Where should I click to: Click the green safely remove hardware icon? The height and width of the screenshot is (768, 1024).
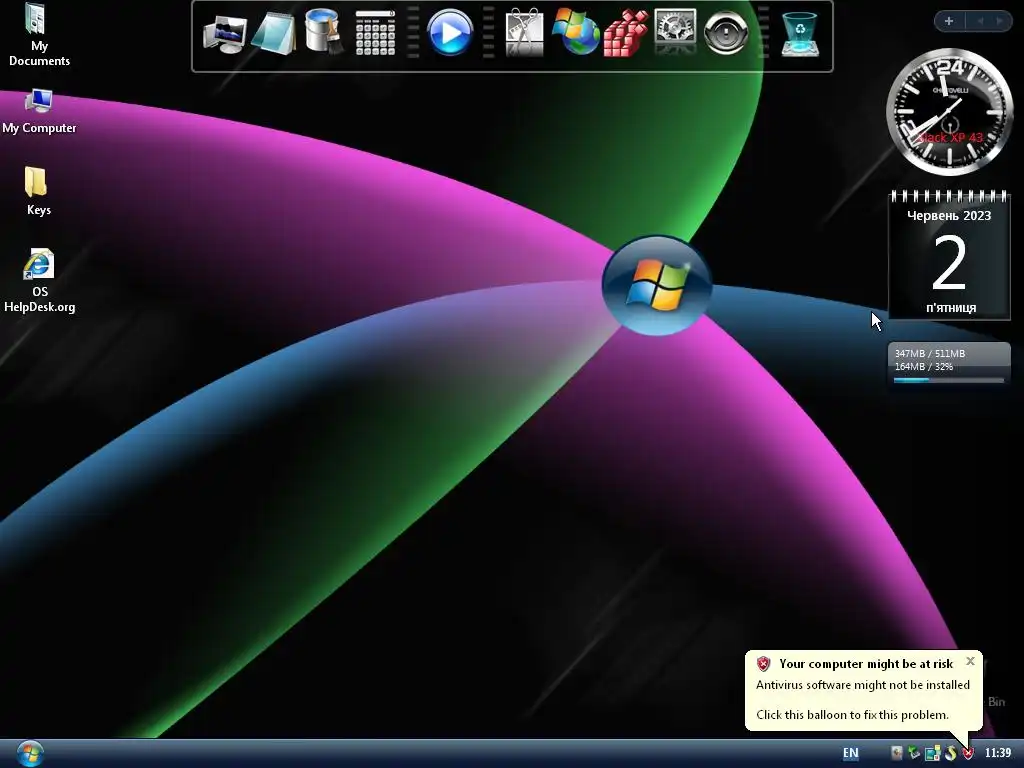coord(914,753)
